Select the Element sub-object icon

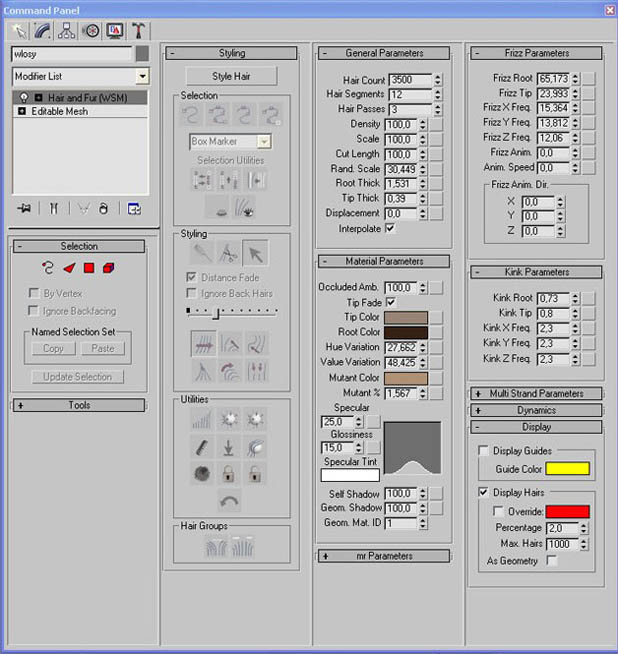pos(108,268)
